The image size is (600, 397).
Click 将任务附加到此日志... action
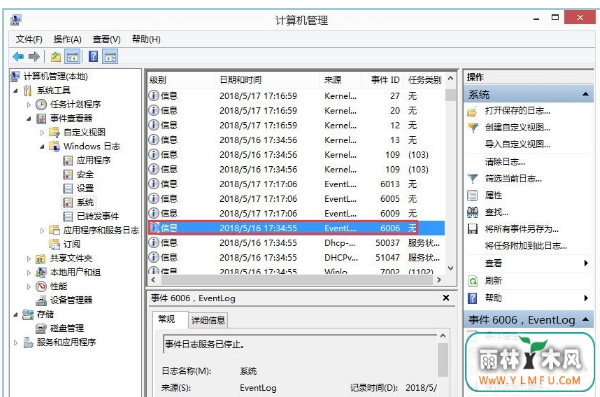coord(526,246)
